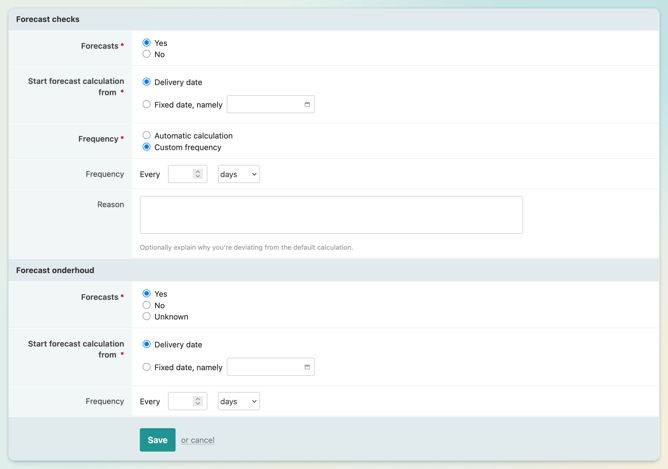Select Yes for Forecasts under Forecast checks

[x=147, y=43]
